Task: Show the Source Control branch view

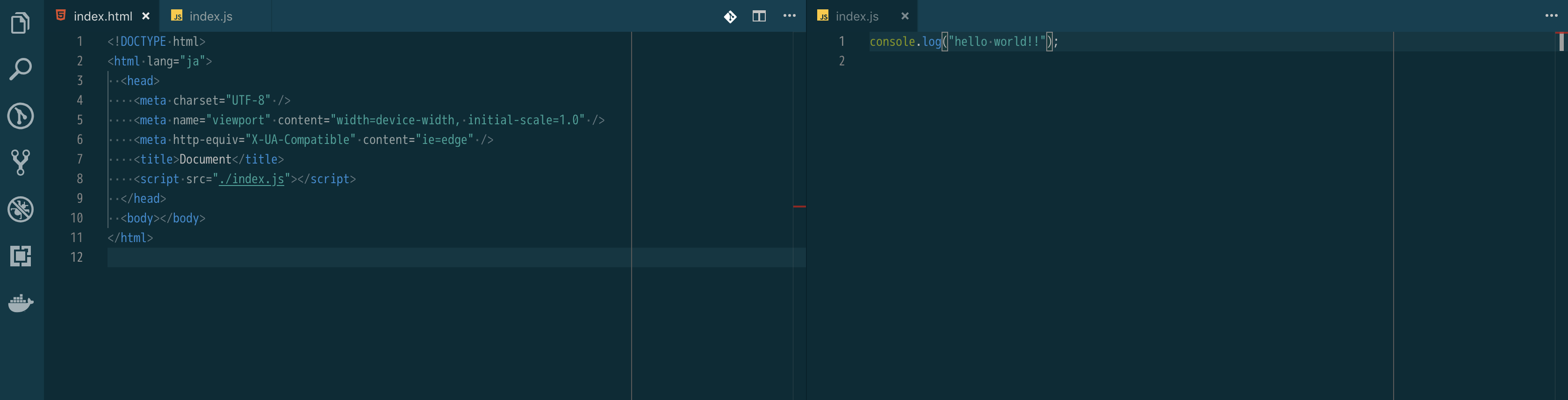Action: coord(21,163)
